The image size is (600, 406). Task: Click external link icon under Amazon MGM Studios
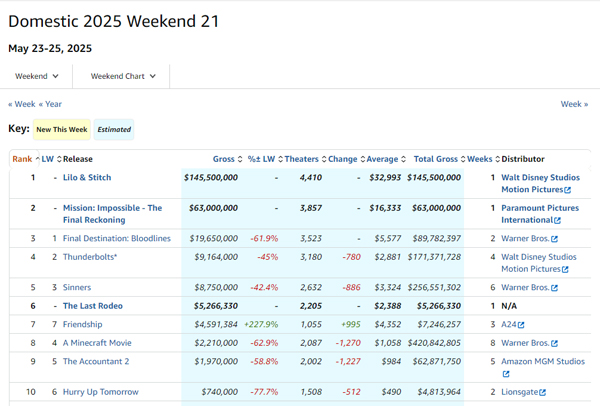(x=506, y=374)
